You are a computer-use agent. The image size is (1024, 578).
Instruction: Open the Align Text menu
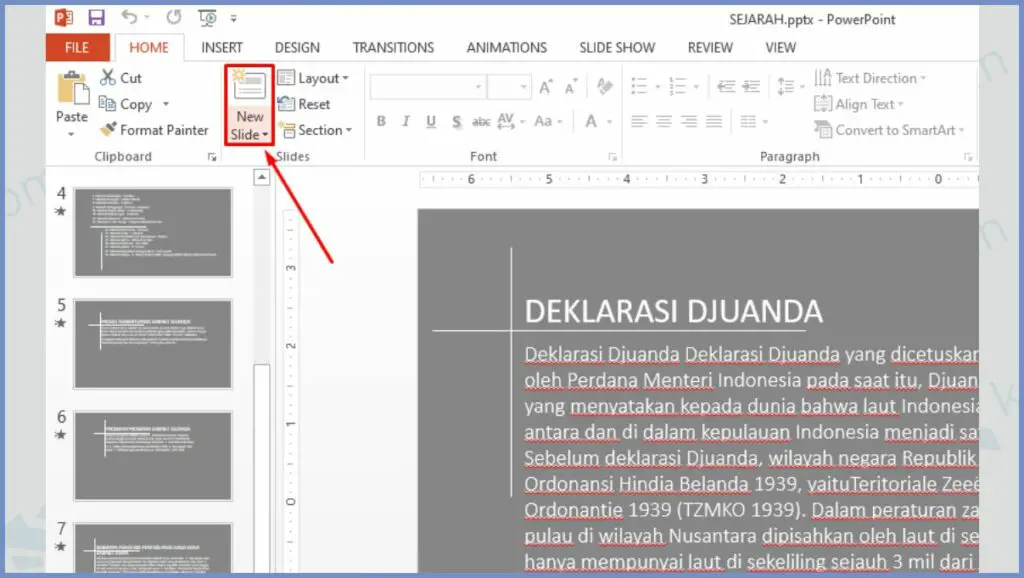point(859,104)
